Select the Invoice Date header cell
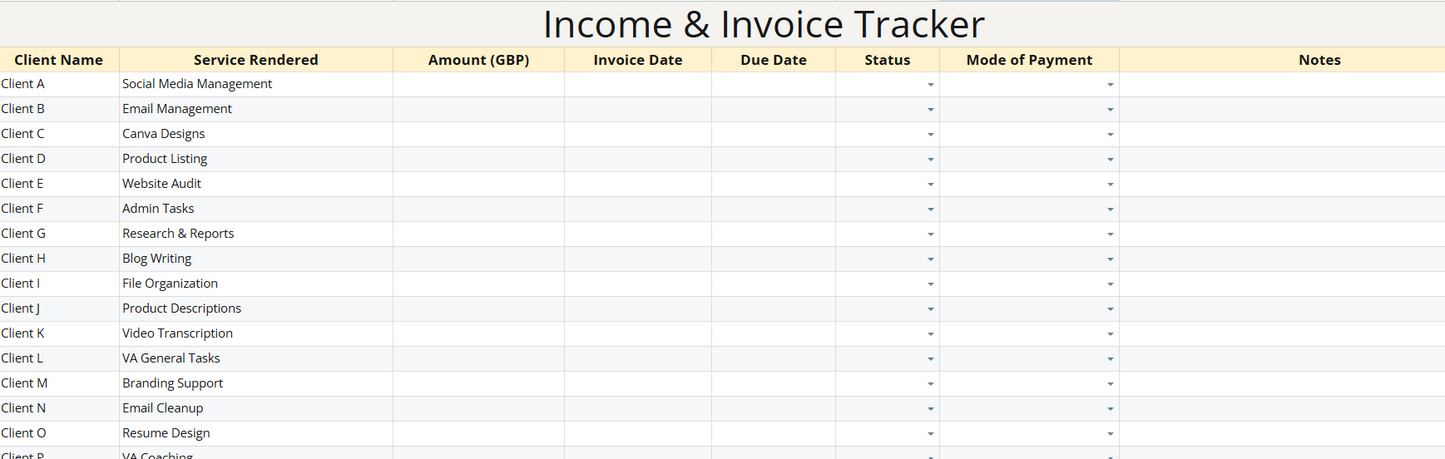 coord(638,60)
